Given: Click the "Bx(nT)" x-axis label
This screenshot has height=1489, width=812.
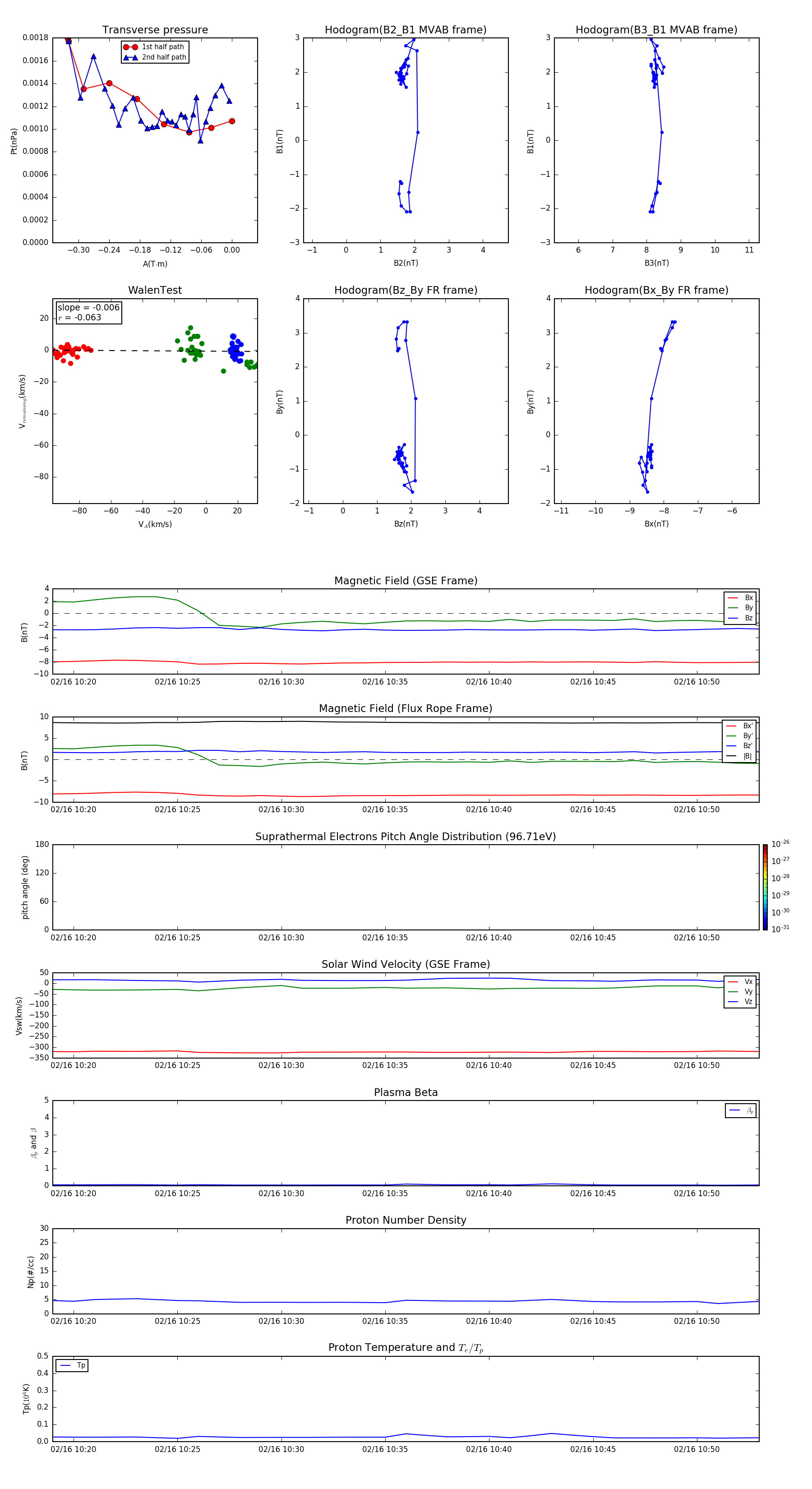Looking at the screenshot, I should tap(656, 524).
